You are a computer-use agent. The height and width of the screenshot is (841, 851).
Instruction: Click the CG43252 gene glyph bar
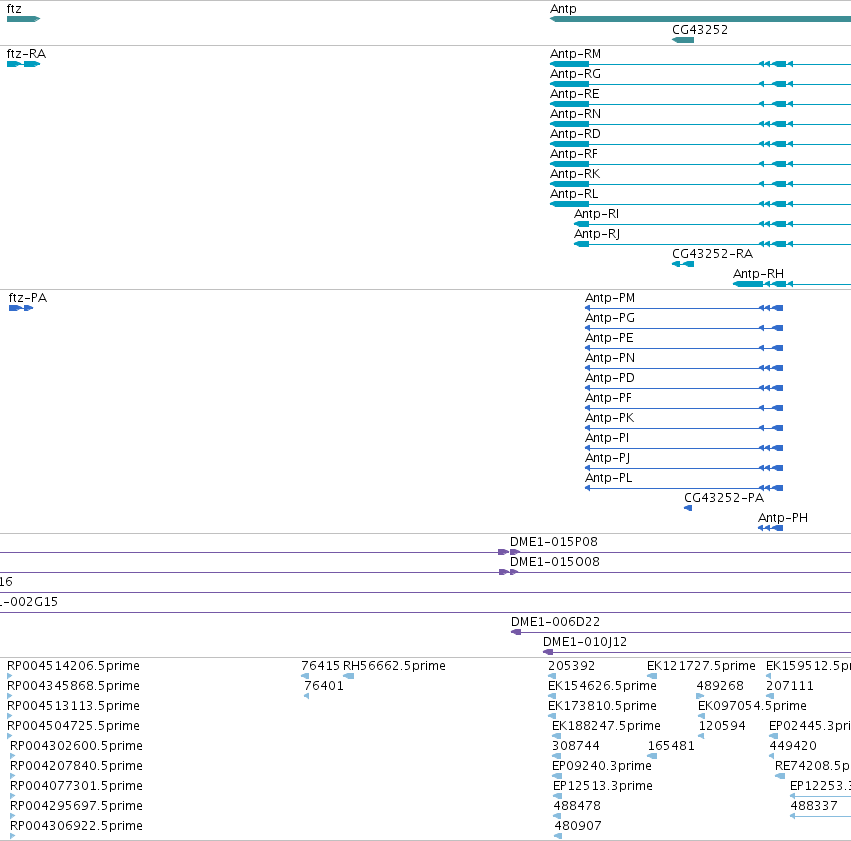click(x=683, y=40)
